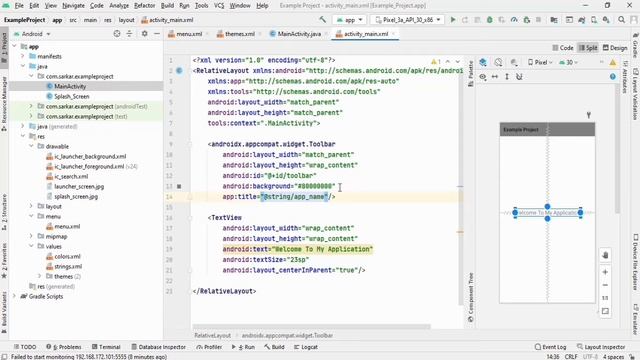The image size is (640, 360).
Task: Set preview zoom to 1:1
Action: click(x=605, y=298)
